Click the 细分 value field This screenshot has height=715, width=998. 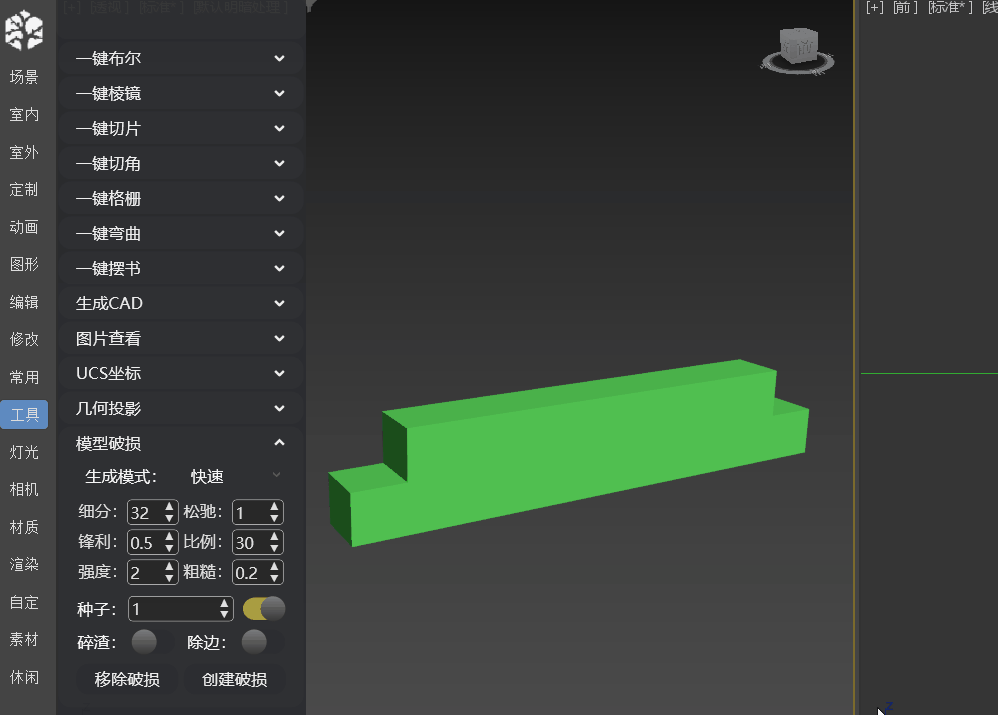coord(144,513)
